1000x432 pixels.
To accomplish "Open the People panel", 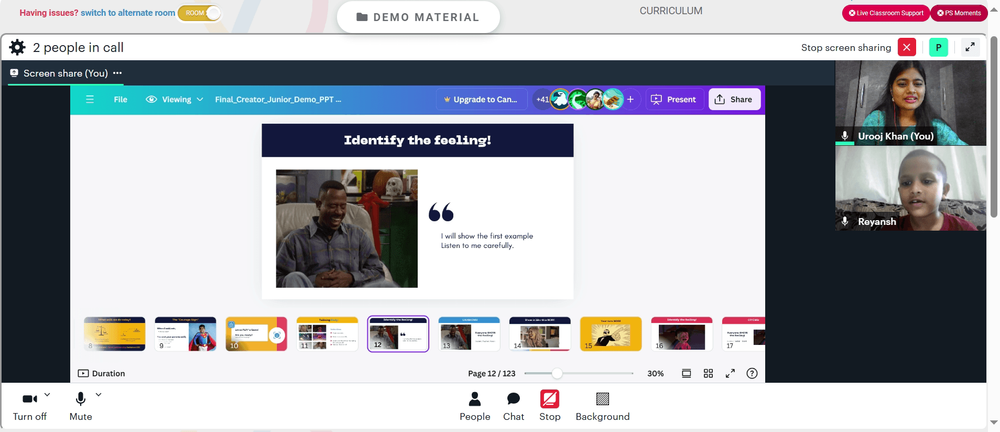I will [474, 406].
